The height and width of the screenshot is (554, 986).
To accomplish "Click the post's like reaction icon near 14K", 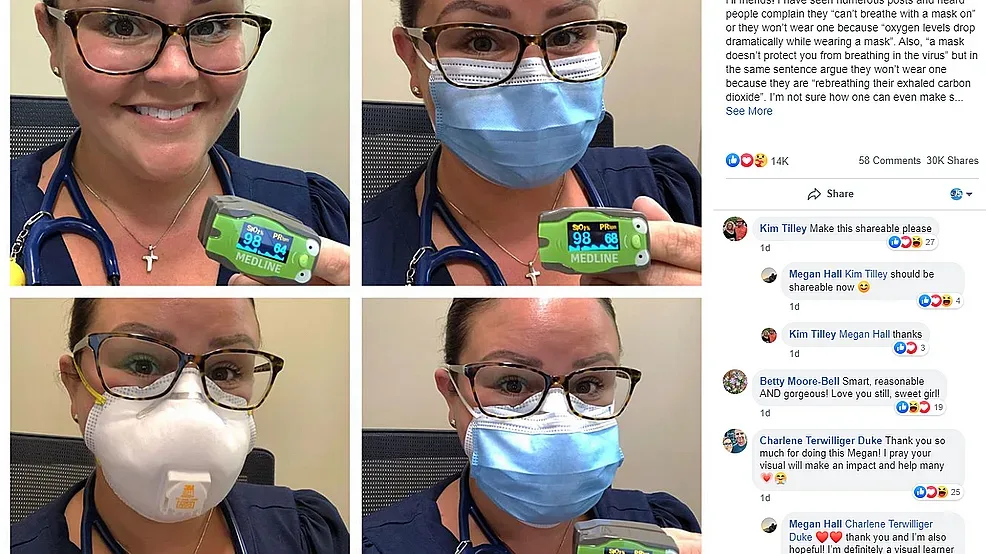I will 733,160.
